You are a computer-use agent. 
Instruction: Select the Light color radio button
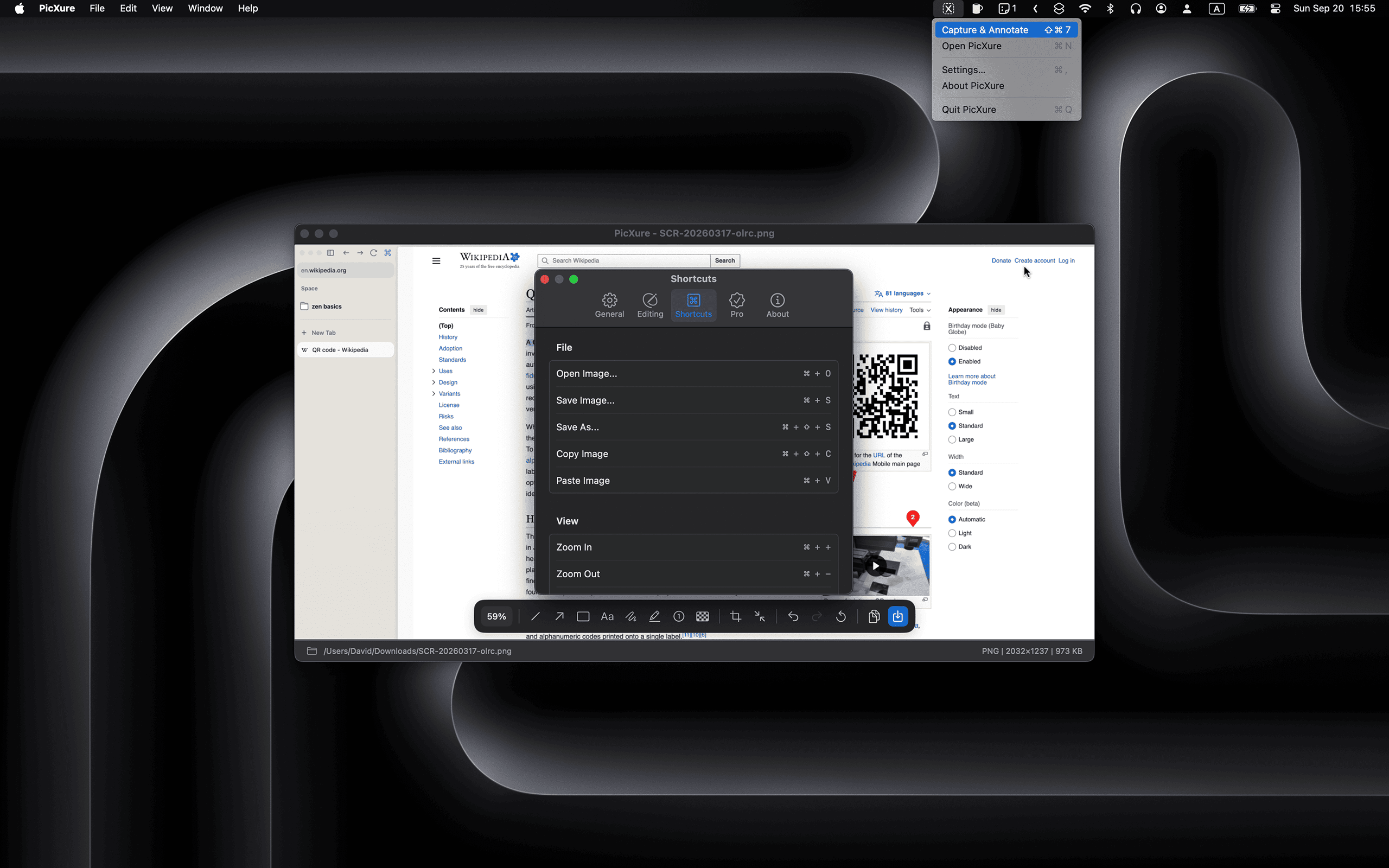point(952,533)
